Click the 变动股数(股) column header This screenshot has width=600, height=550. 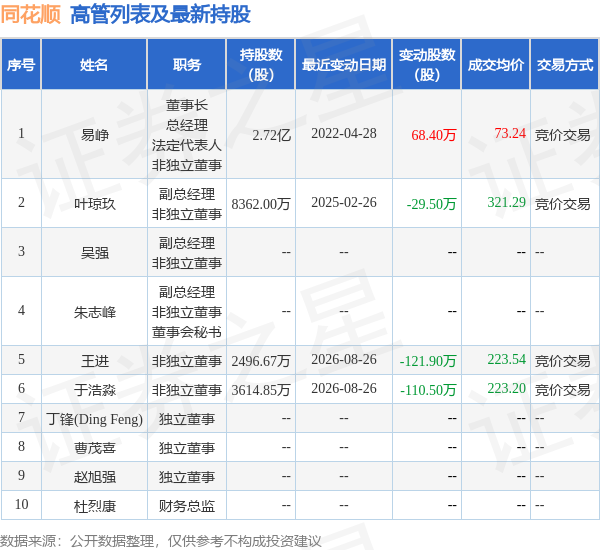(x=427, y=64)
